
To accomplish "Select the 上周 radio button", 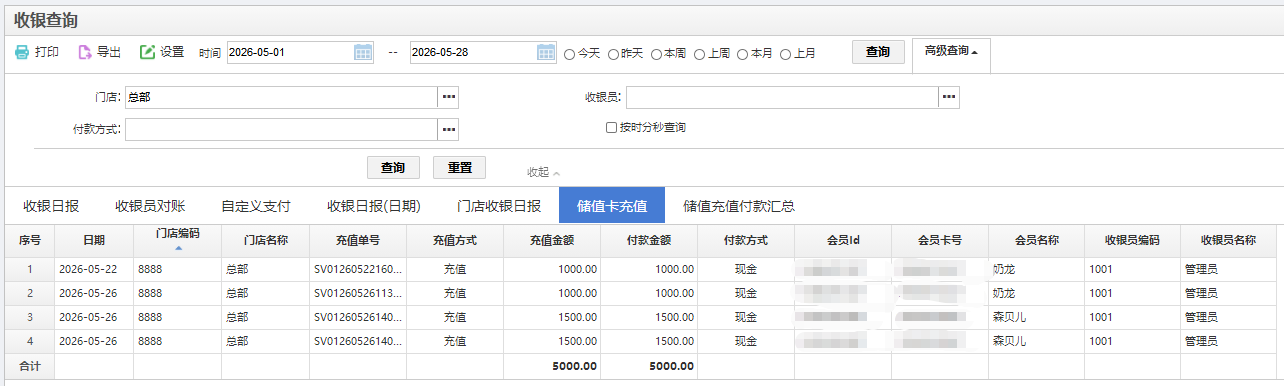I will [700, 54].
